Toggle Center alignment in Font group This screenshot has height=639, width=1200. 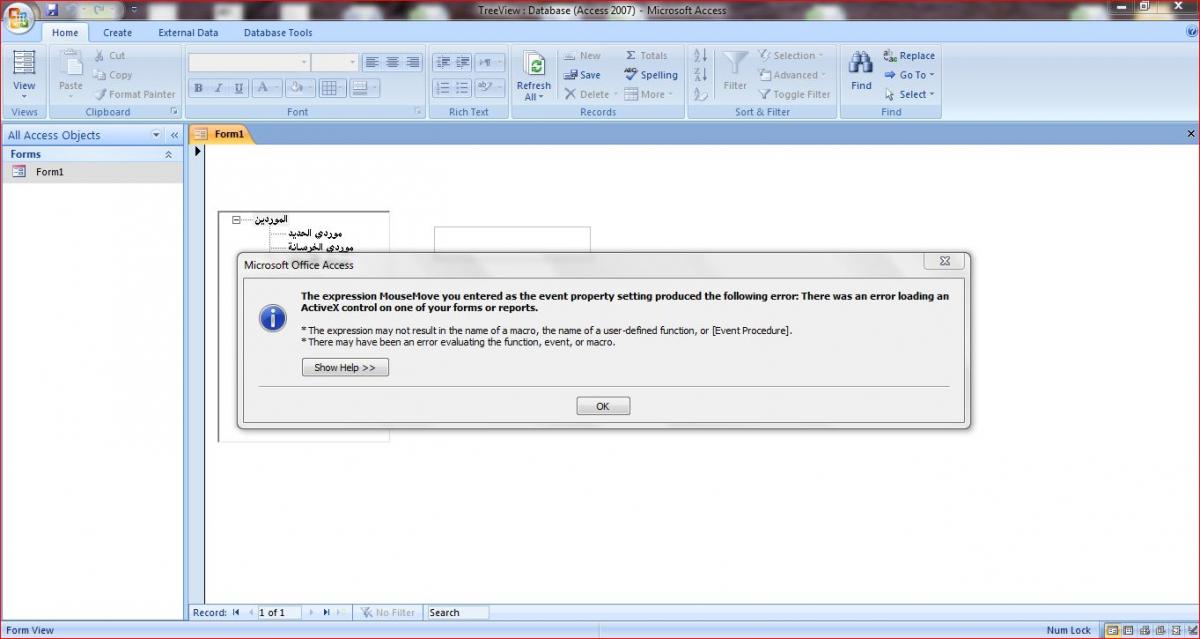pos(392,62)
